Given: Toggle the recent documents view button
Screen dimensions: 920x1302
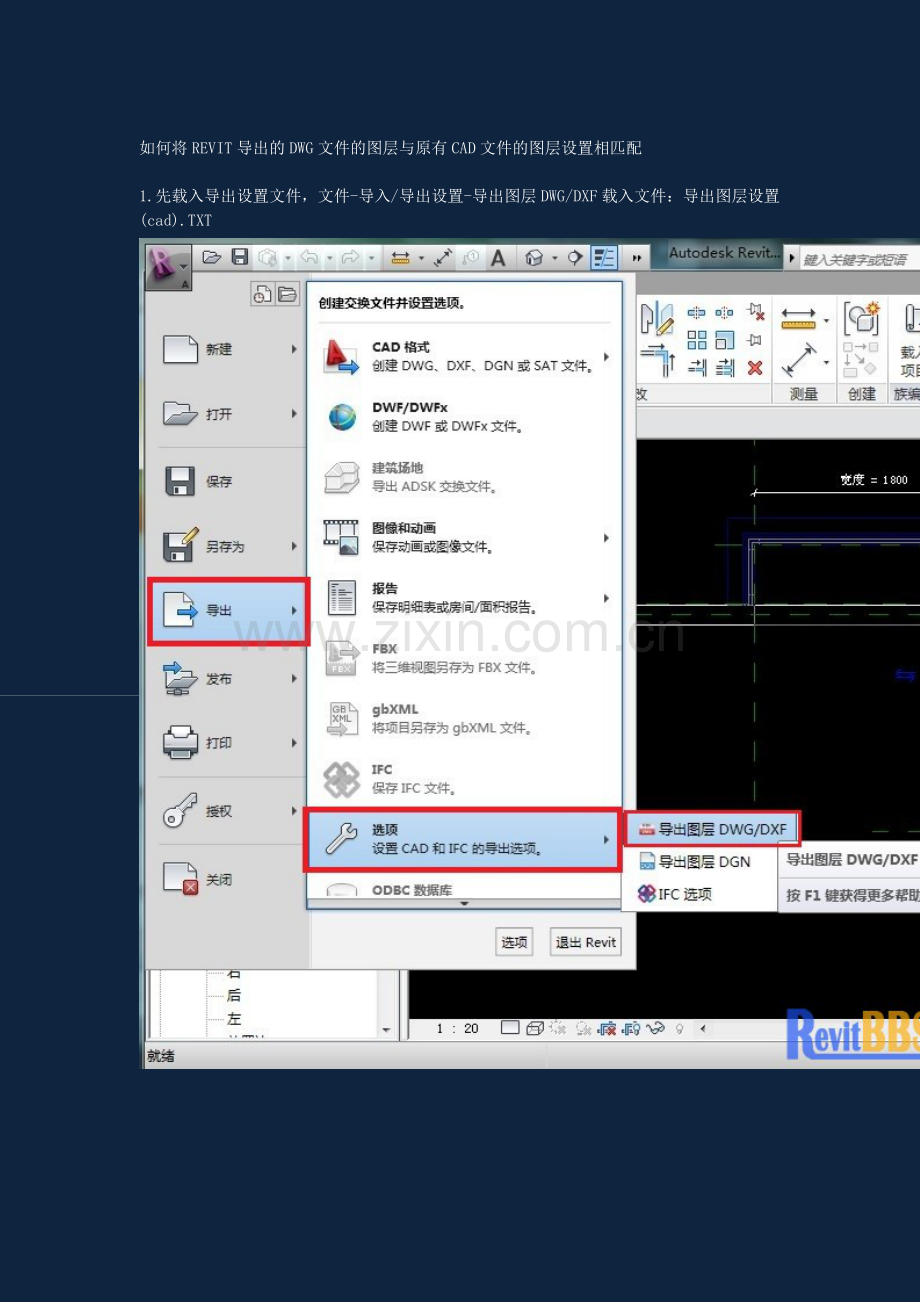Looking at the screenshot, I should click(262, 294).
